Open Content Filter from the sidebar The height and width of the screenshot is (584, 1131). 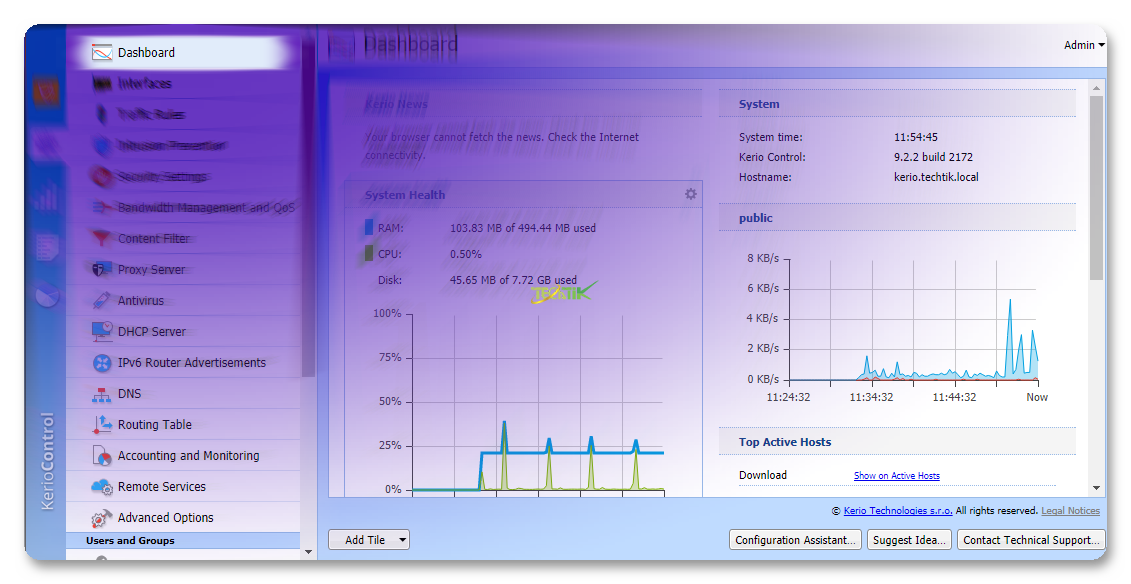coord(153,239)
